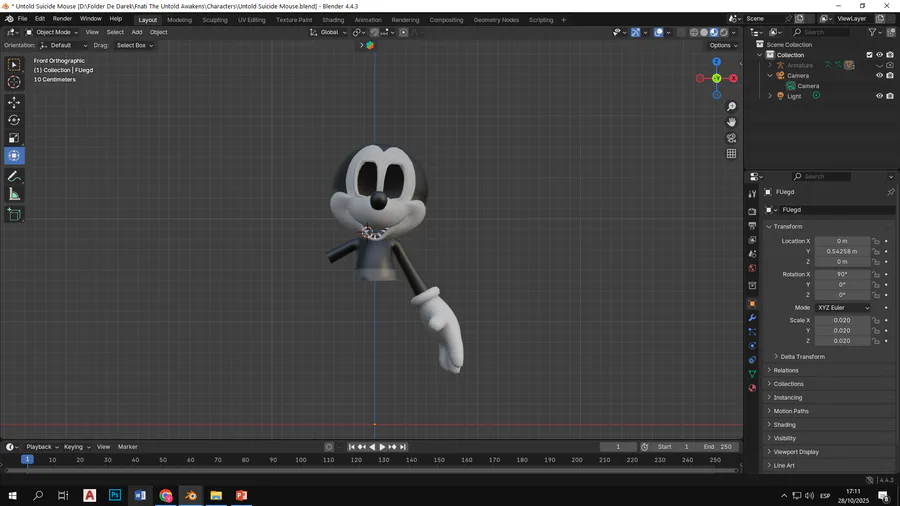The height and width of the screenshot is (506, 900).
Task: Expand the Motion Paths panel
Action: 769,411
